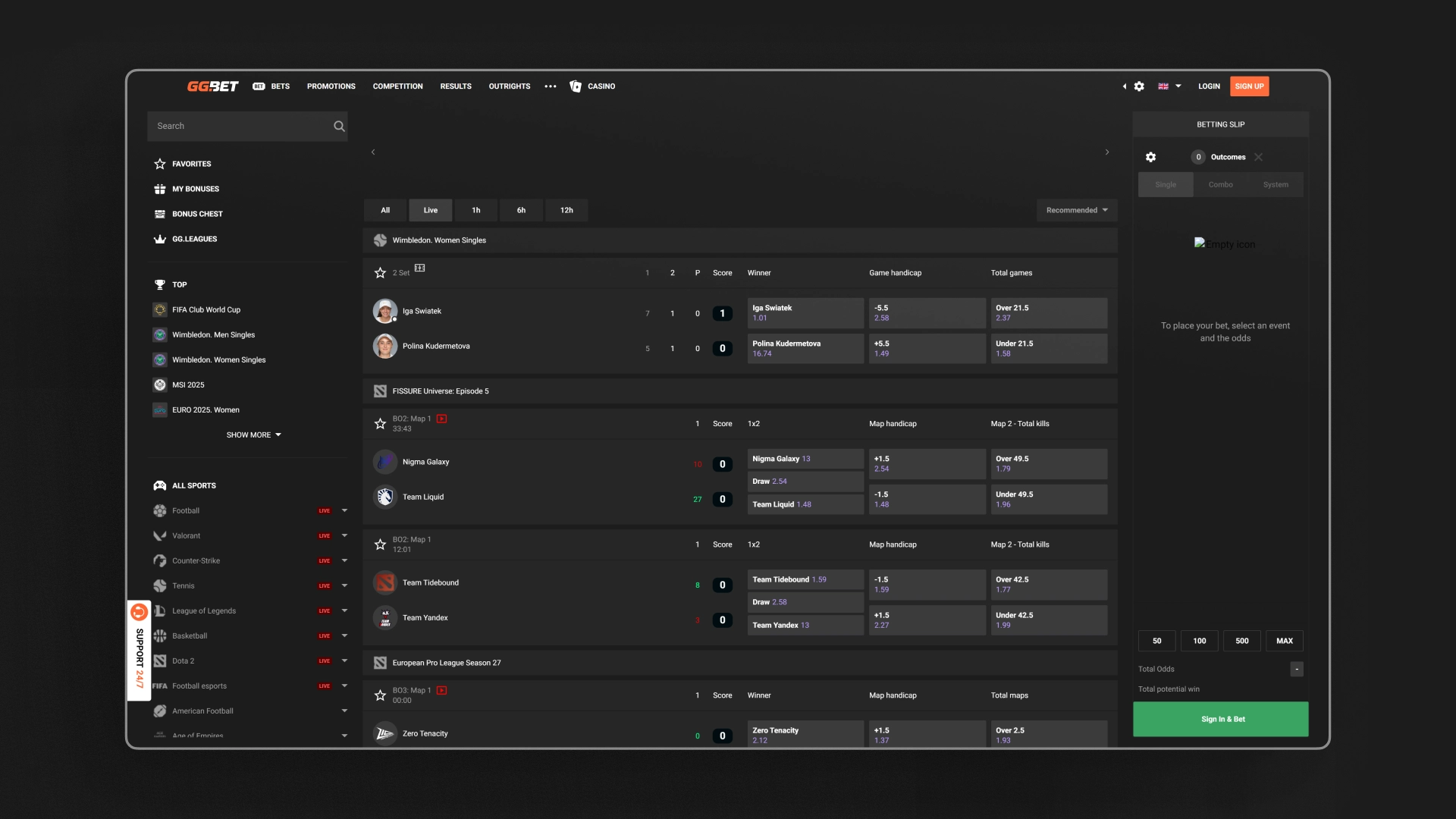Click the left collapse arrow near header gear
Viewport: 1456px width, 819px height.
point(1125,86)
